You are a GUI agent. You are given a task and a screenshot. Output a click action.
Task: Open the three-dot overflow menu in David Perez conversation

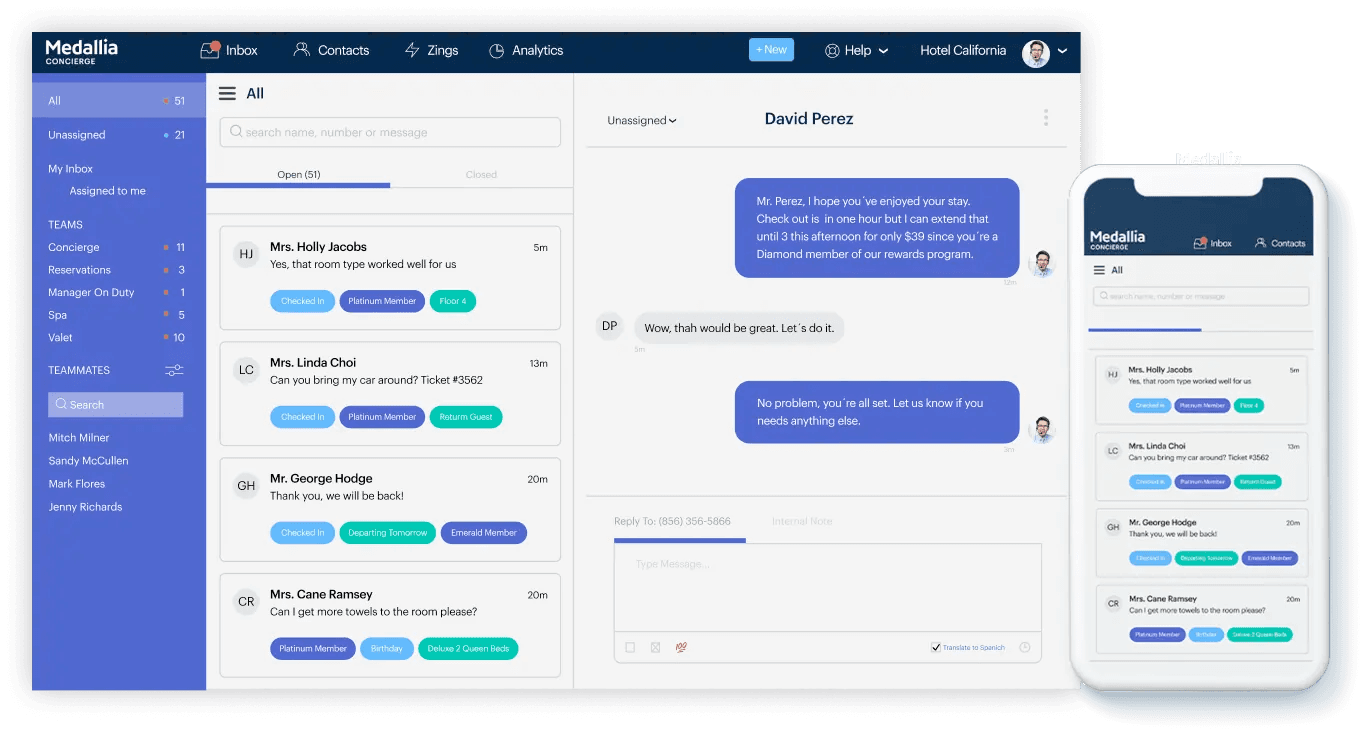pyautogui.click(x=1046, y=117)
